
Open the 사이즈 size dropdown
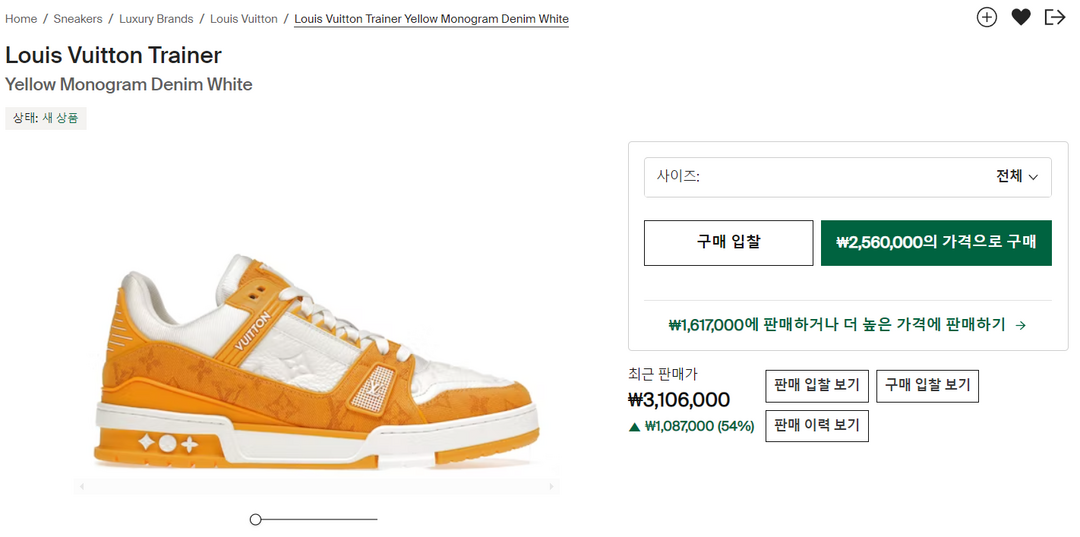click(x=847, y=177)
